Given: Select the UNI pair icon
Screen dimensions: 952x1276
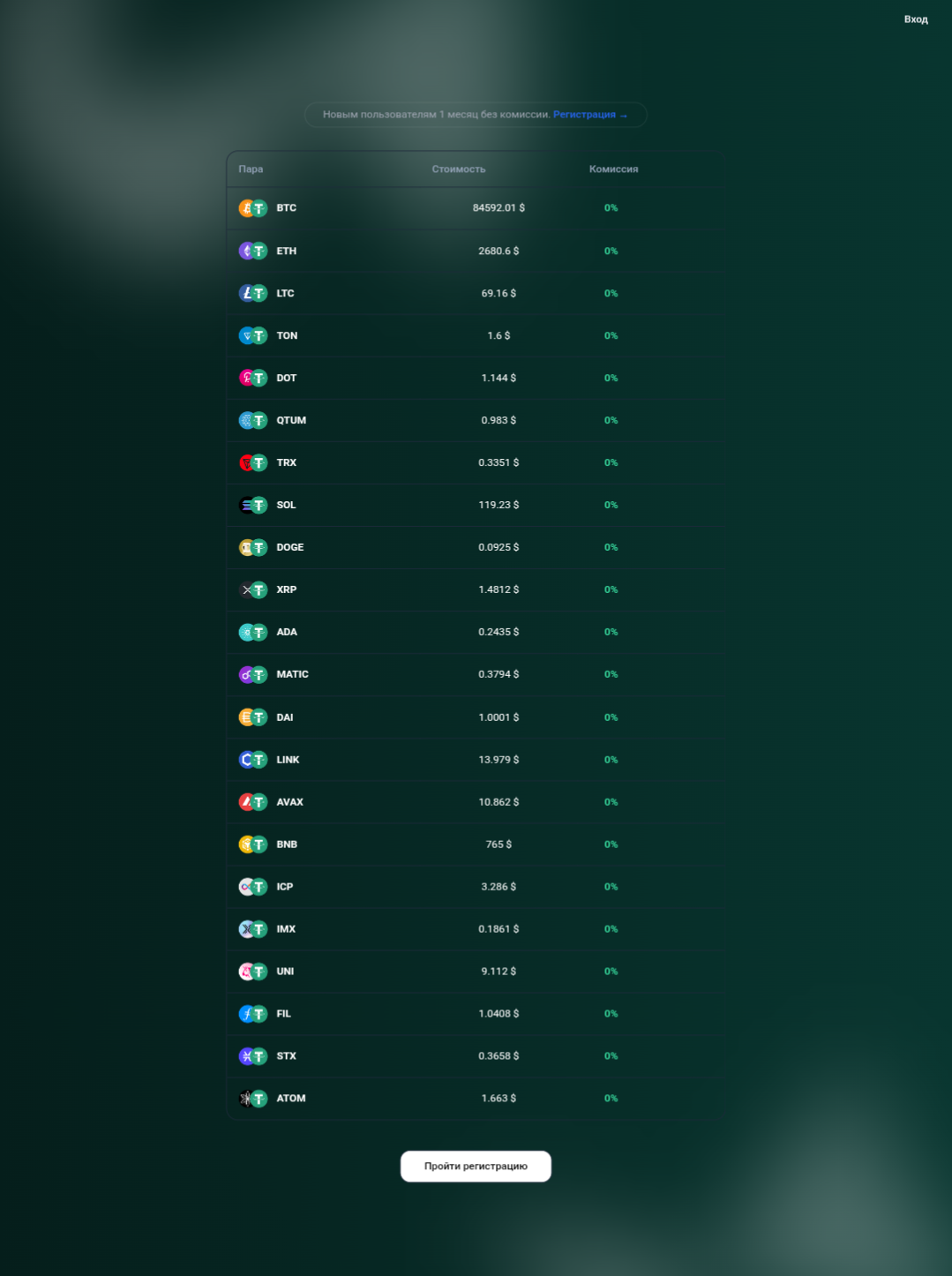Looking at the screenshot, I should [x=252, y=972].
